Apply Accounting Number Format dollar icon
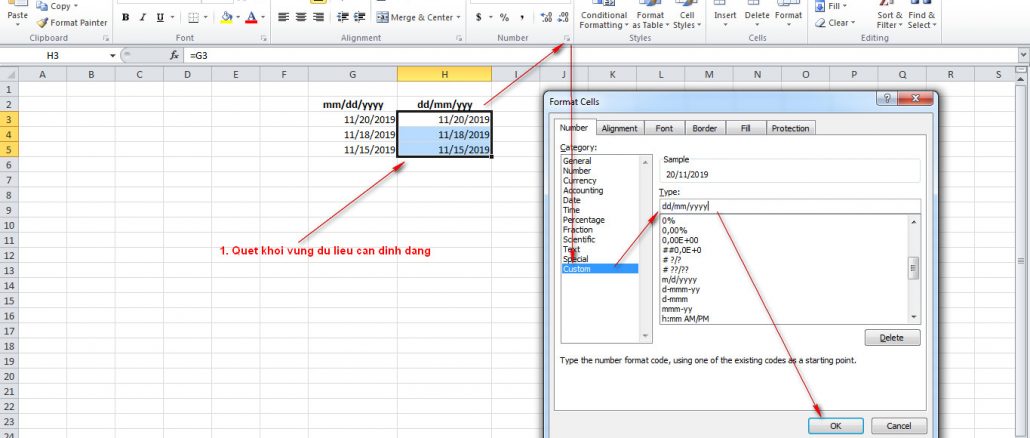 [x=479, y=17]
